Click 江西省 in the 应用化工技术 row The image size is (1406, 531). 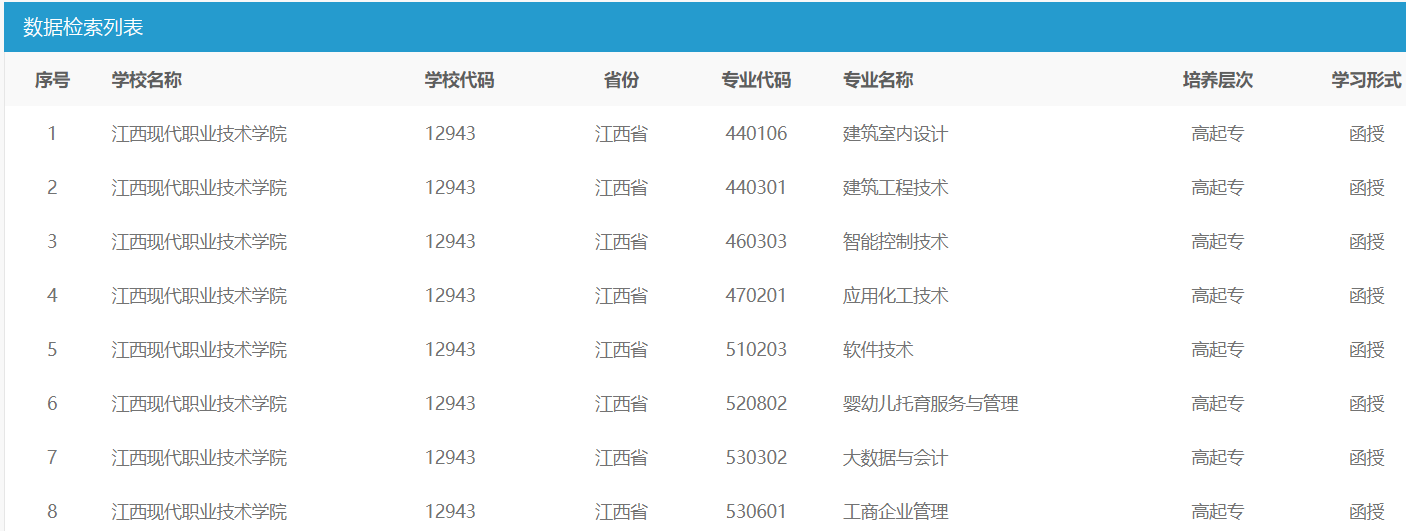coord(621,295)
